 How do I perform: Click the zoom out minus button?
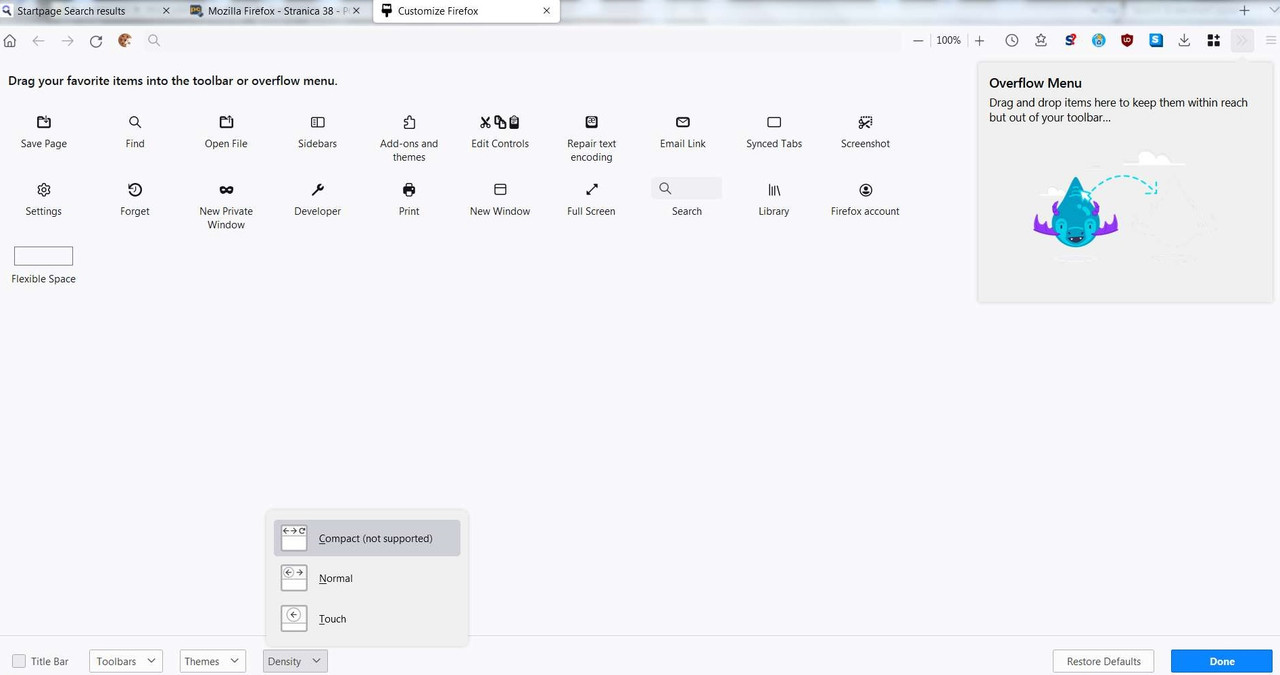(918, 41)
